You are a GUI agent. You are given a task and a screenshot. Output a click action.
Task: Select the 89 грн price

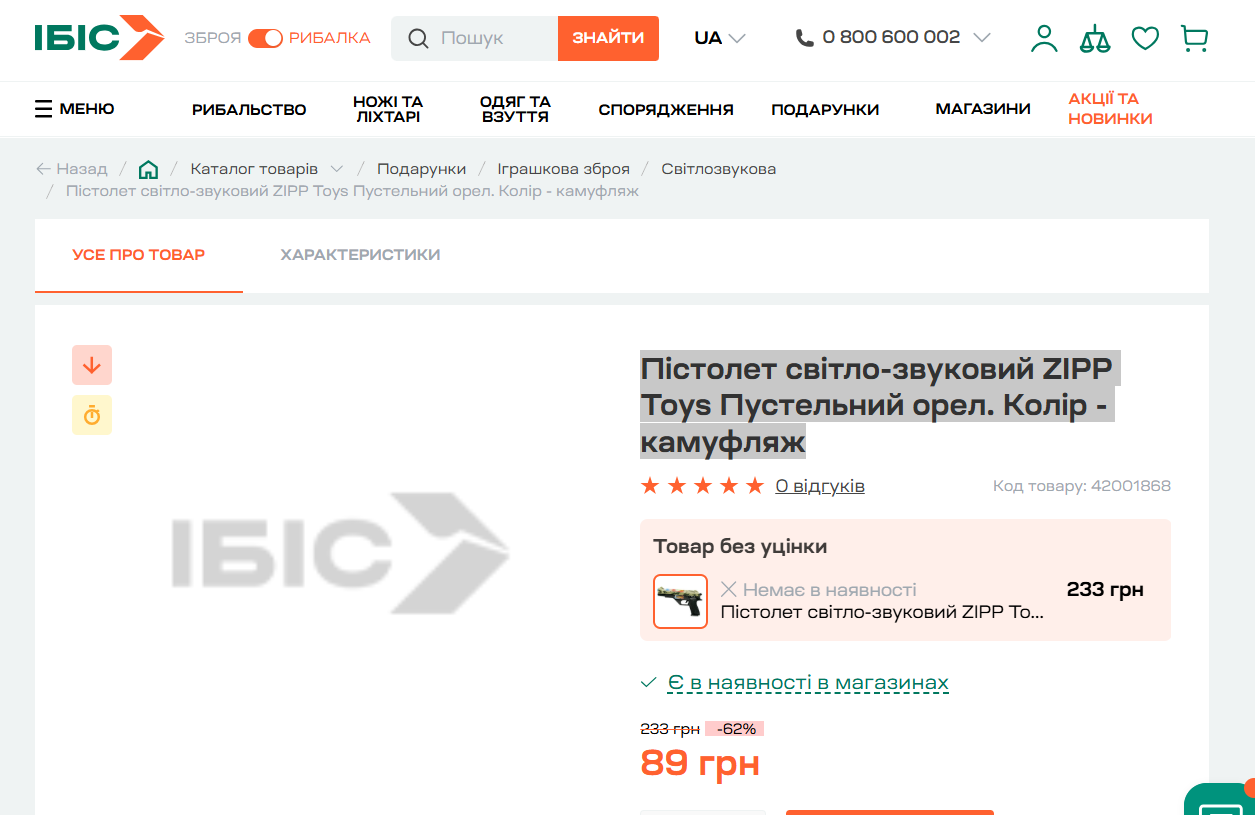tap(700, 763)
